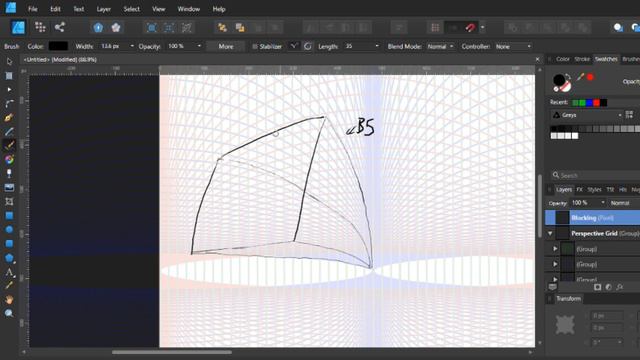Select the Fill tool color wheel
640x360 pixels.
[x=9, y=159]
